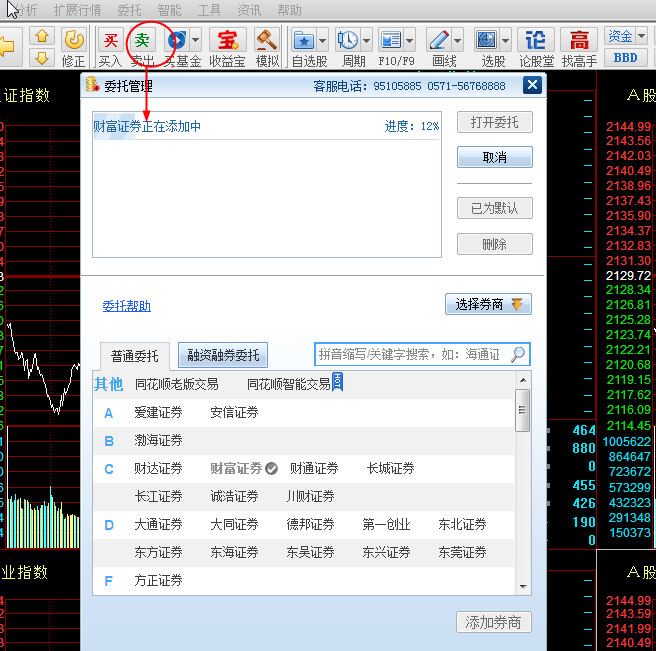Open the 选择券商 dropdown button

488,304
